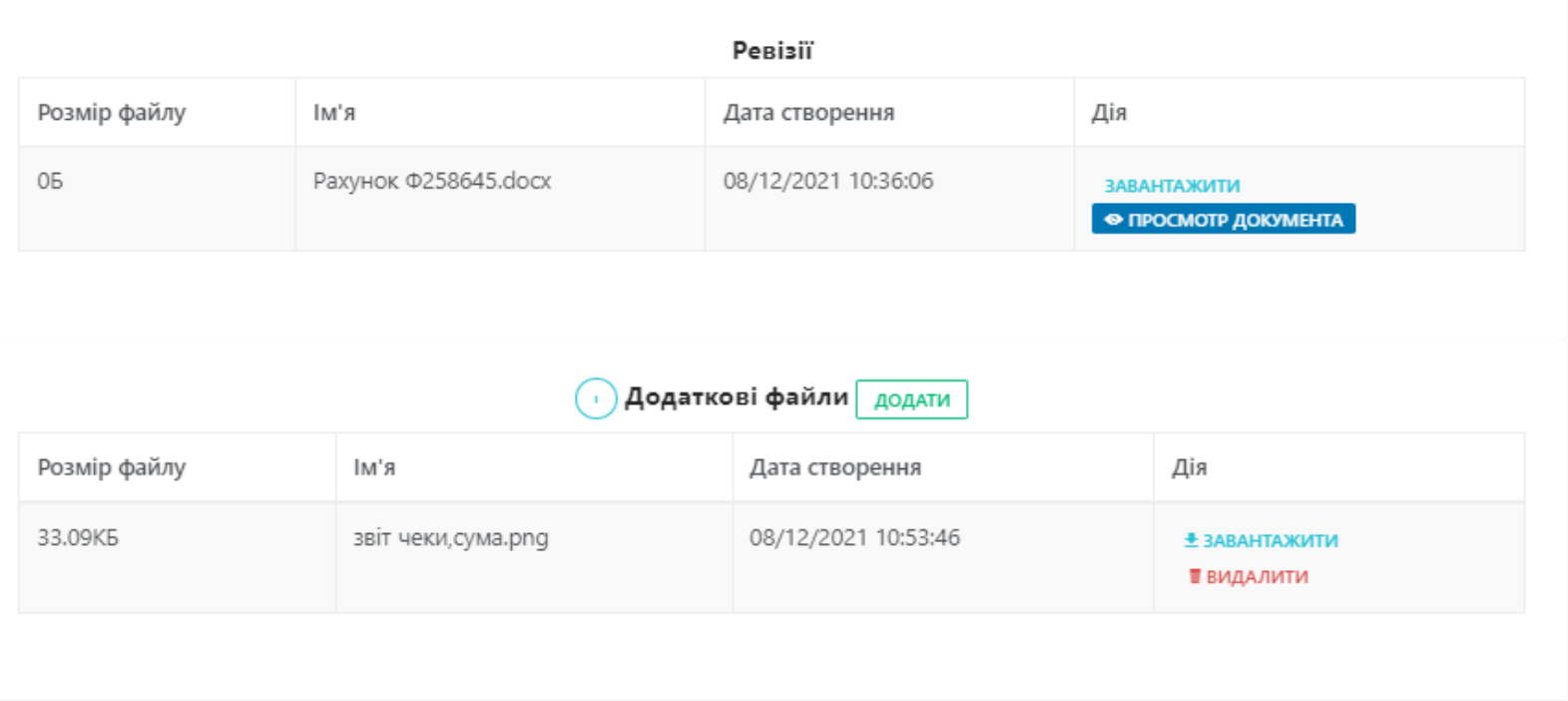Click Дія header in Додаткові файли table
Viewport: 1568px width, 701px height.
[x=1189, y=467]
